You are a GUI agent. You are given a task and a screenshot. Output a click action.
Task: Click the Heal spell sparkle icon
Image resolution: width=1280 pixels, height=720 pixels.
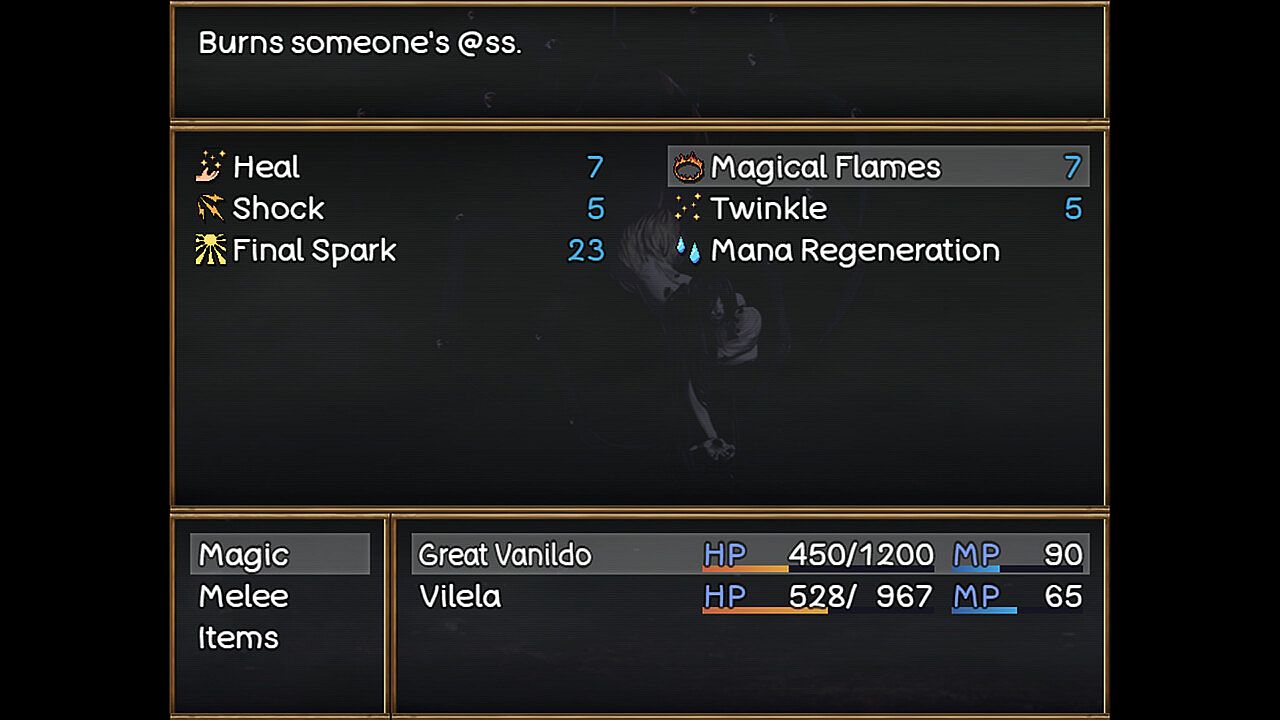pos(210,167)
